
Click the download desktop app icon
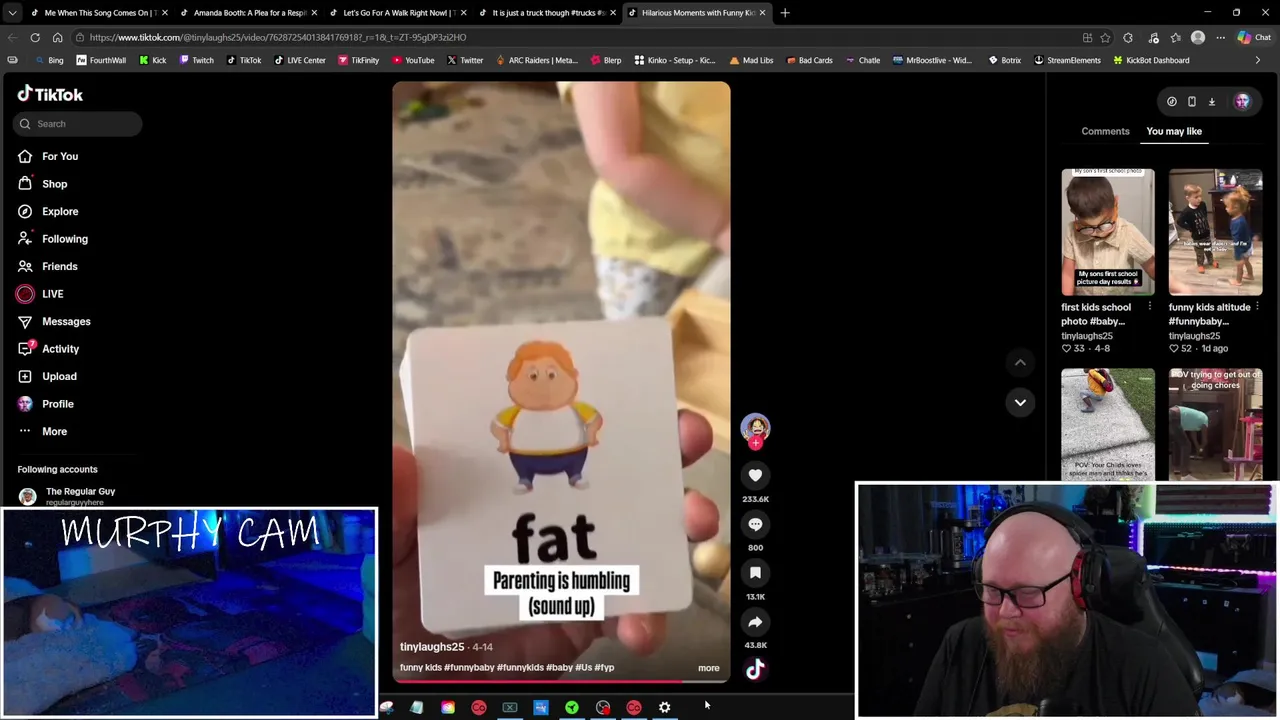[x=1212, y=101]
